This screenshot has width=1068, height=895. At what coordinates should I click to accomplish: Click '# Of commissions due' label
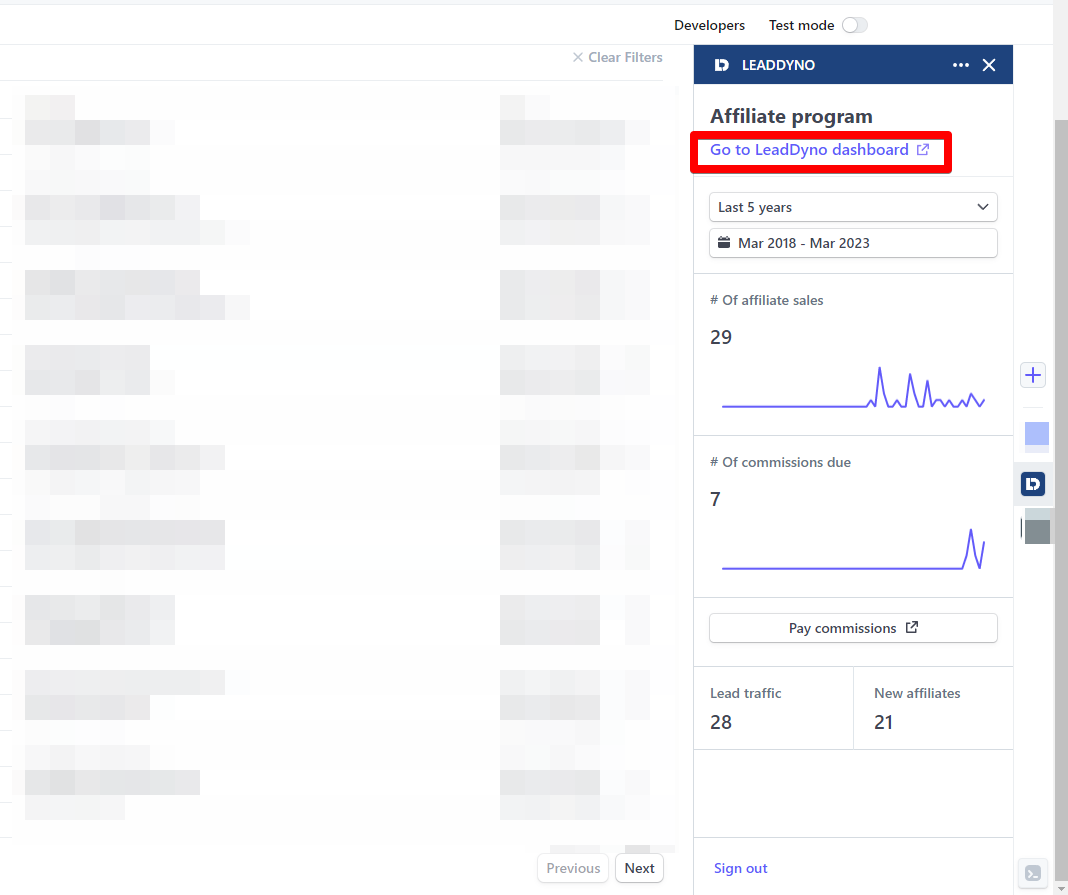pyautogui.click(x=780, y=462)
